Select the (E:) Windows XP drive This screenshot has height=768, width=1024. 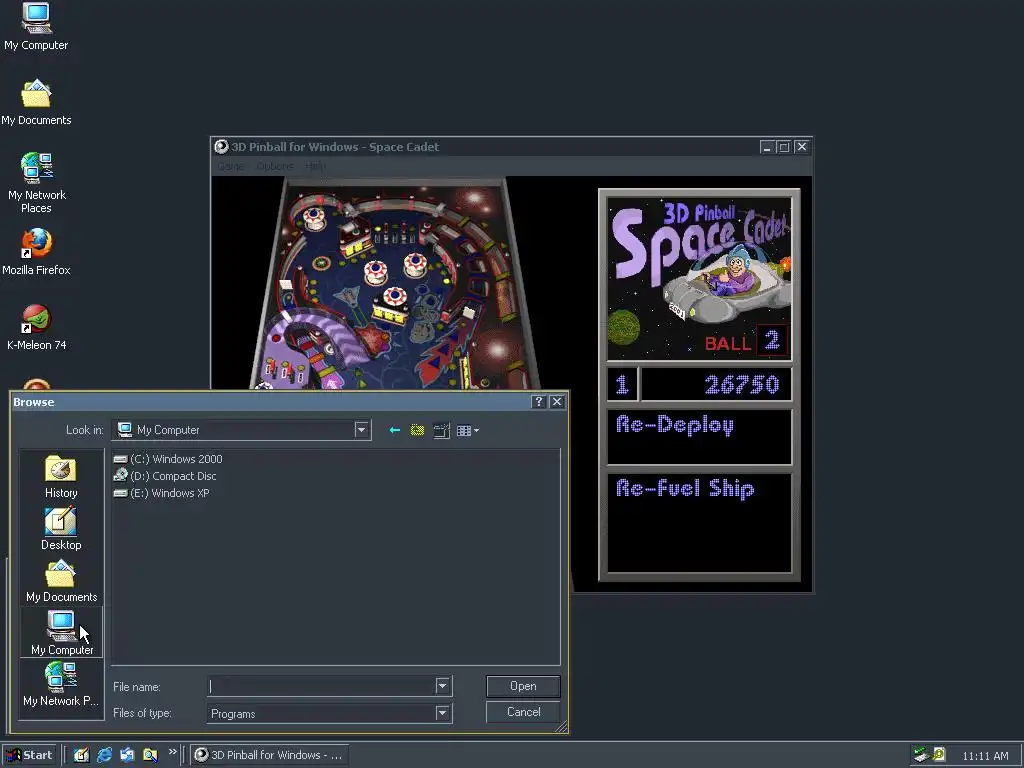[161, 493]
